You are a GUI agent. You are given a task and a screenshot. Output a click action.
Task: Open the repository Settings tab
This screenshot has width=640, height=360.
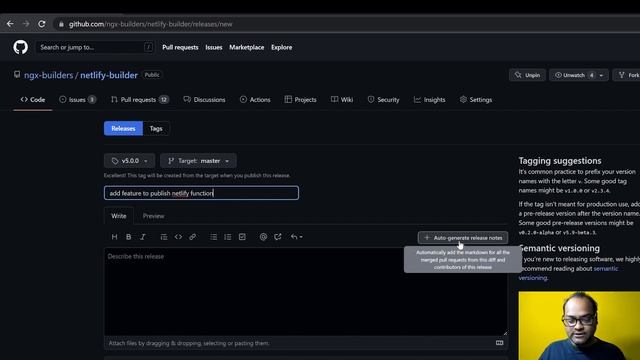point(476,100)
